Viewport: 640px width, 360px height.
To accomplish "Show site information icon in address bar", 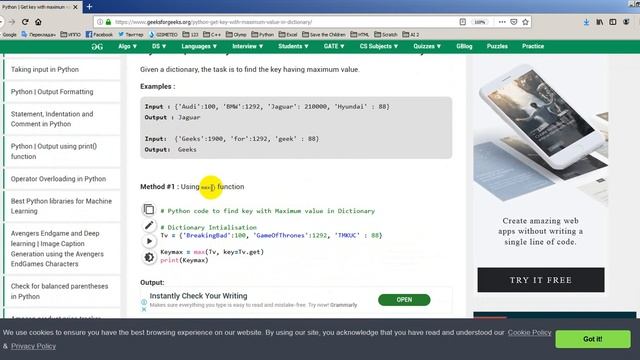I will coord(100,22).
